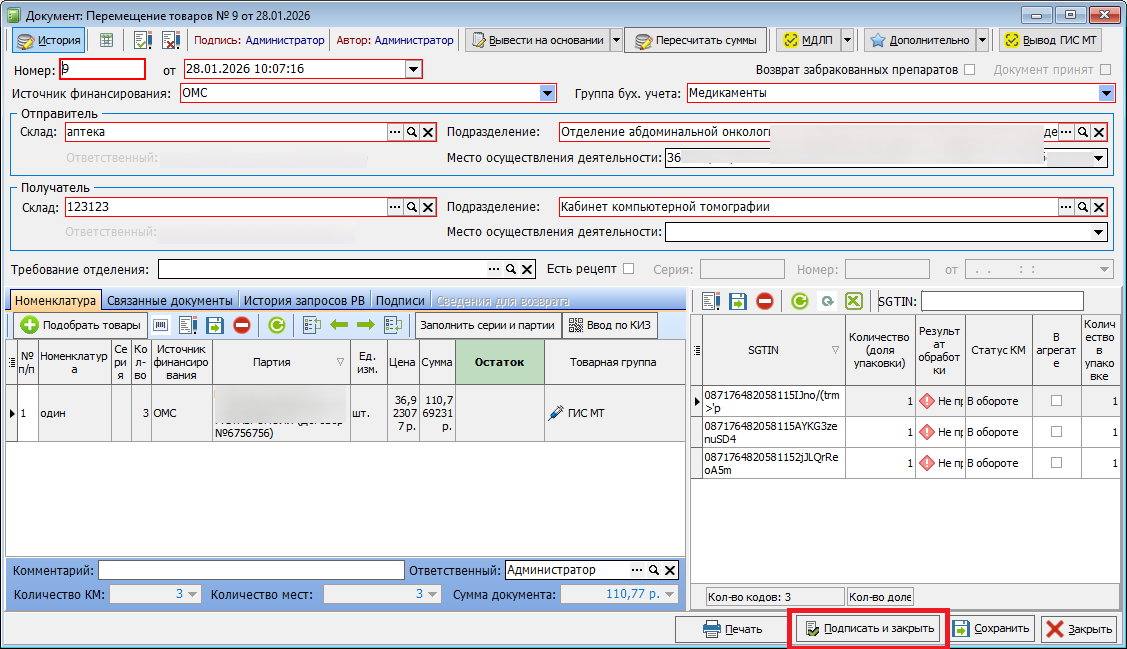Click into the Комментарий text field
Screen dimensions: 1127x649
tap(251, 570)
